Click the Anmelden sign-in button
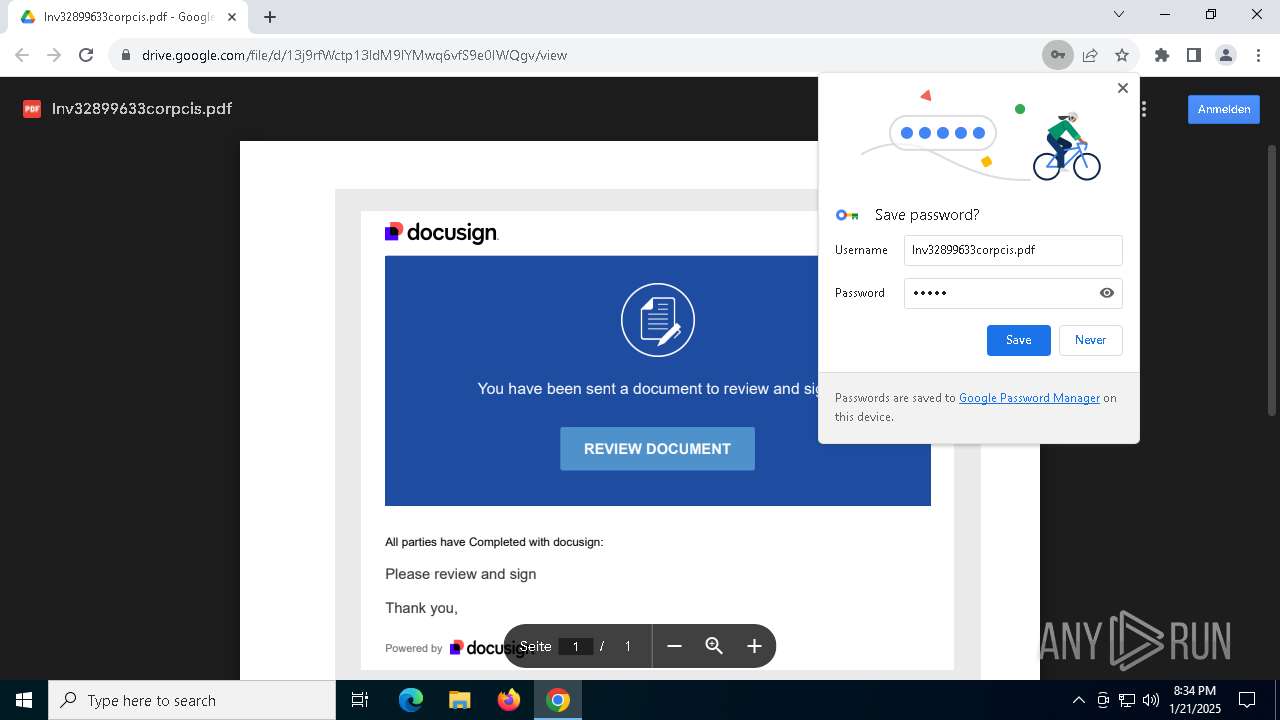This screenshot has width=1280, height=720. click(x=1224, y=109)
